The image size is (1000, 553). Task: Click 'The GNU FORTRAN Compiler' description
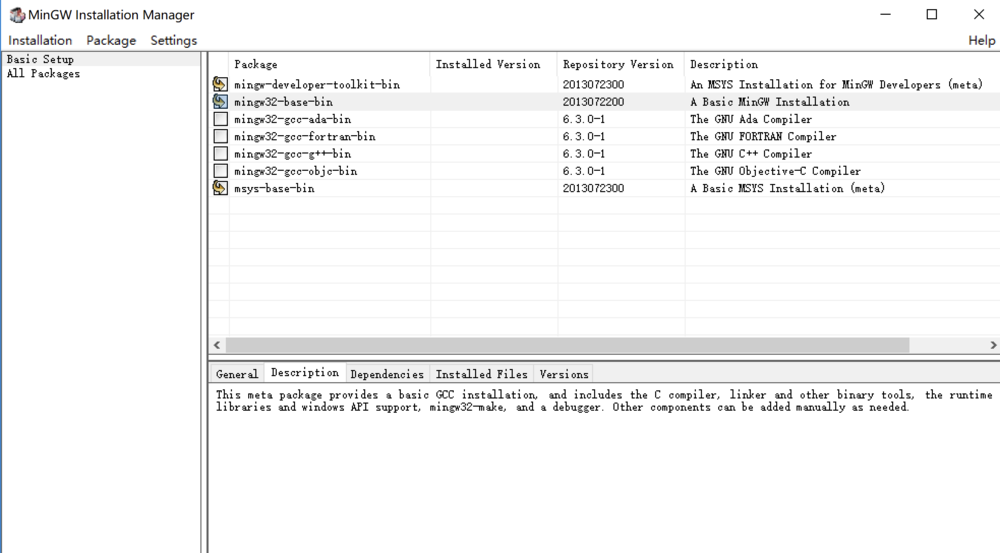coord(763,136)
